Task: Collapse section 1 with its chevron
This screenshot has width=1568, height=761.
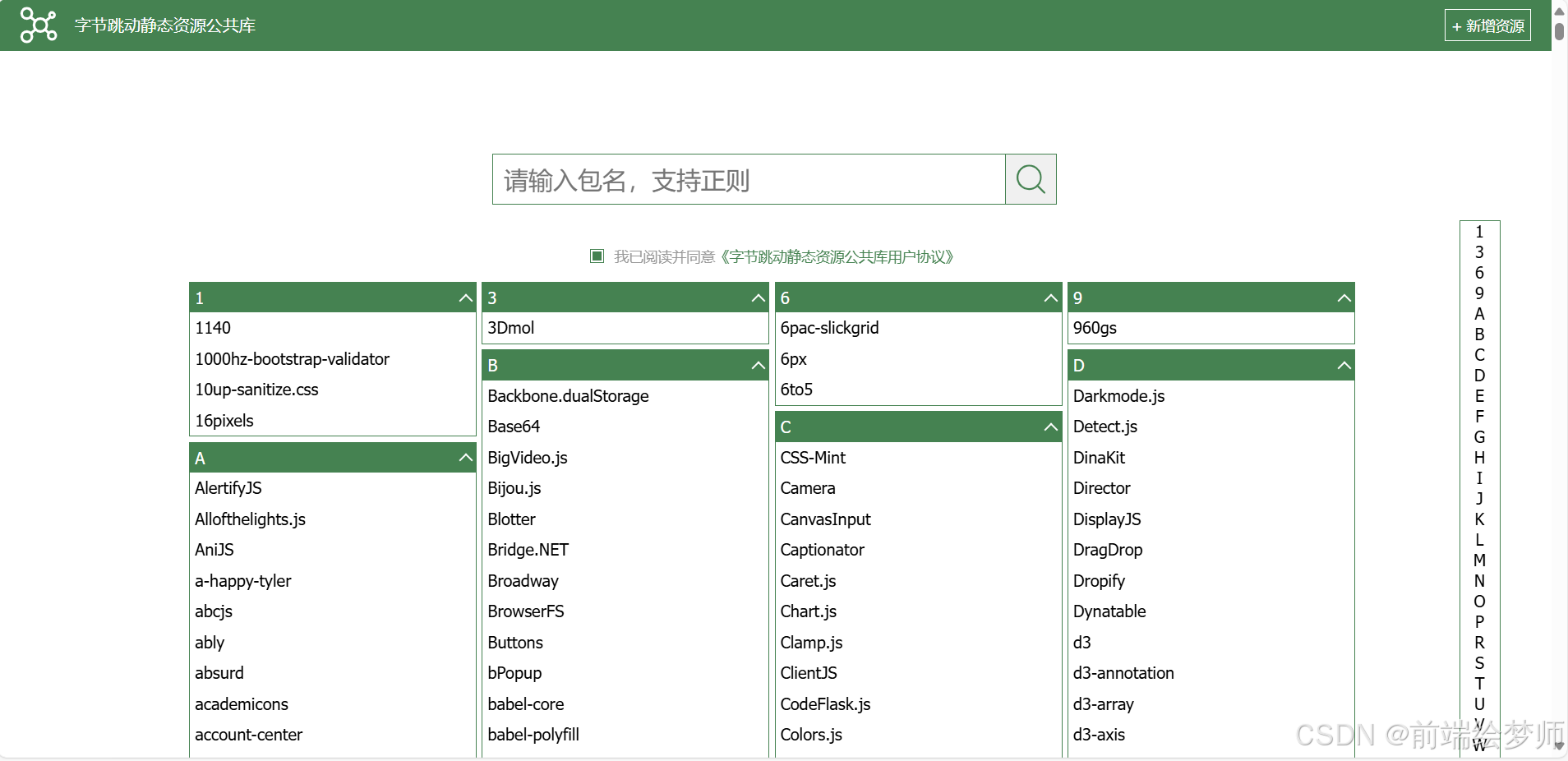Action: [x=465, y=297]
